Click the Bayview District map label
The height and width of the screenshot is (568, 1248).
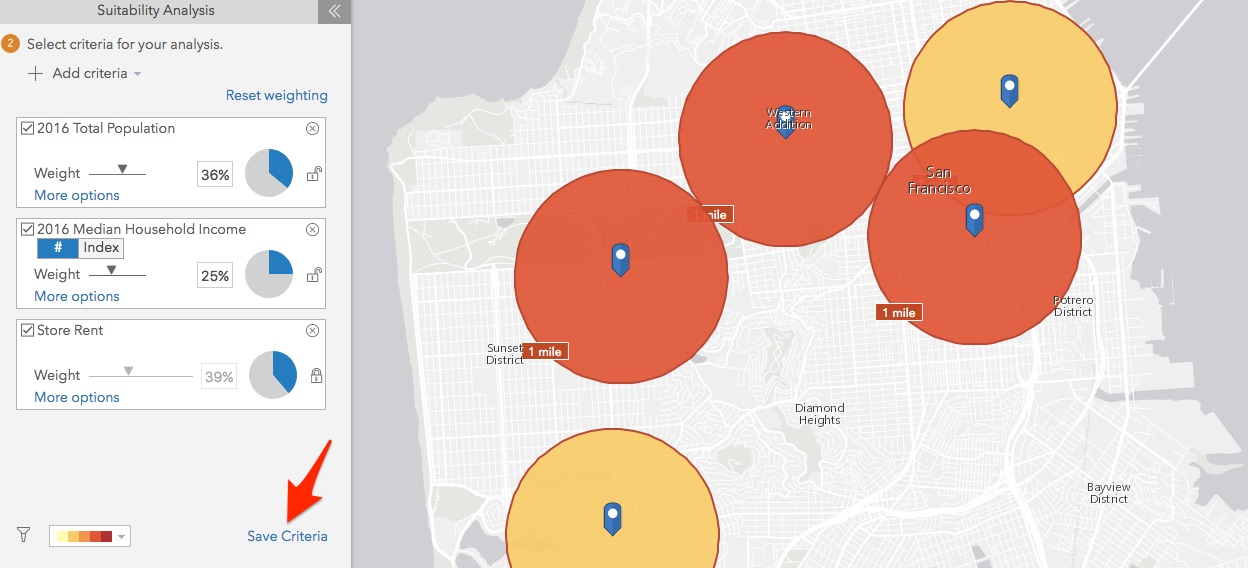tap(1108, 493)
